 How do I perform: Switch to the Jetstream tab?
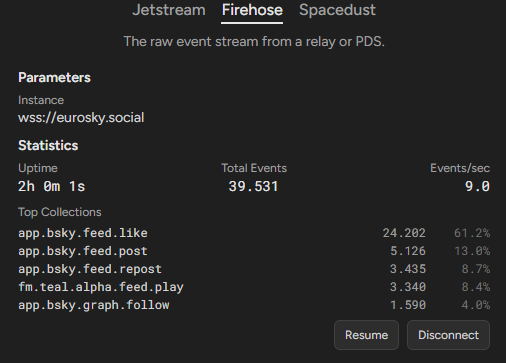click(x=169, y=10)
